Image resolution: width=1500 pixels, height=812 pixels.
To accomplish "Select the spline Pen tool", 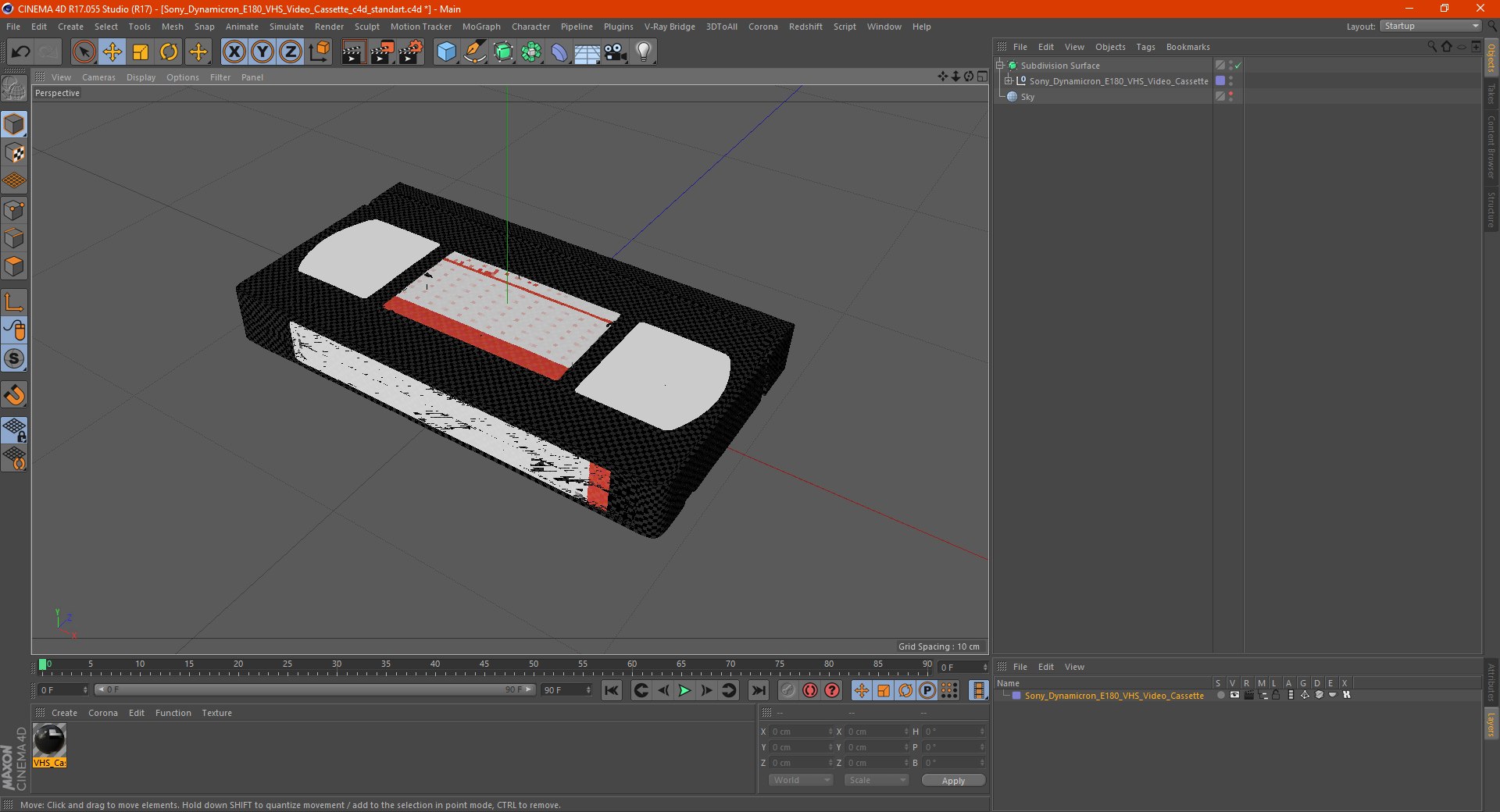I will pyautogui.click(x=475, y=52).
